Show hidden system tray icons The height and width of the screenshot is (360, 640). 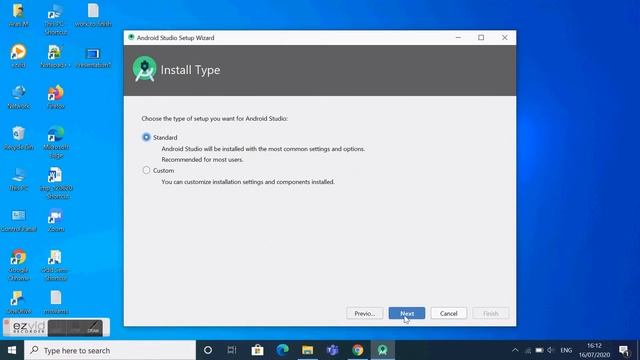tap(515, 350)
